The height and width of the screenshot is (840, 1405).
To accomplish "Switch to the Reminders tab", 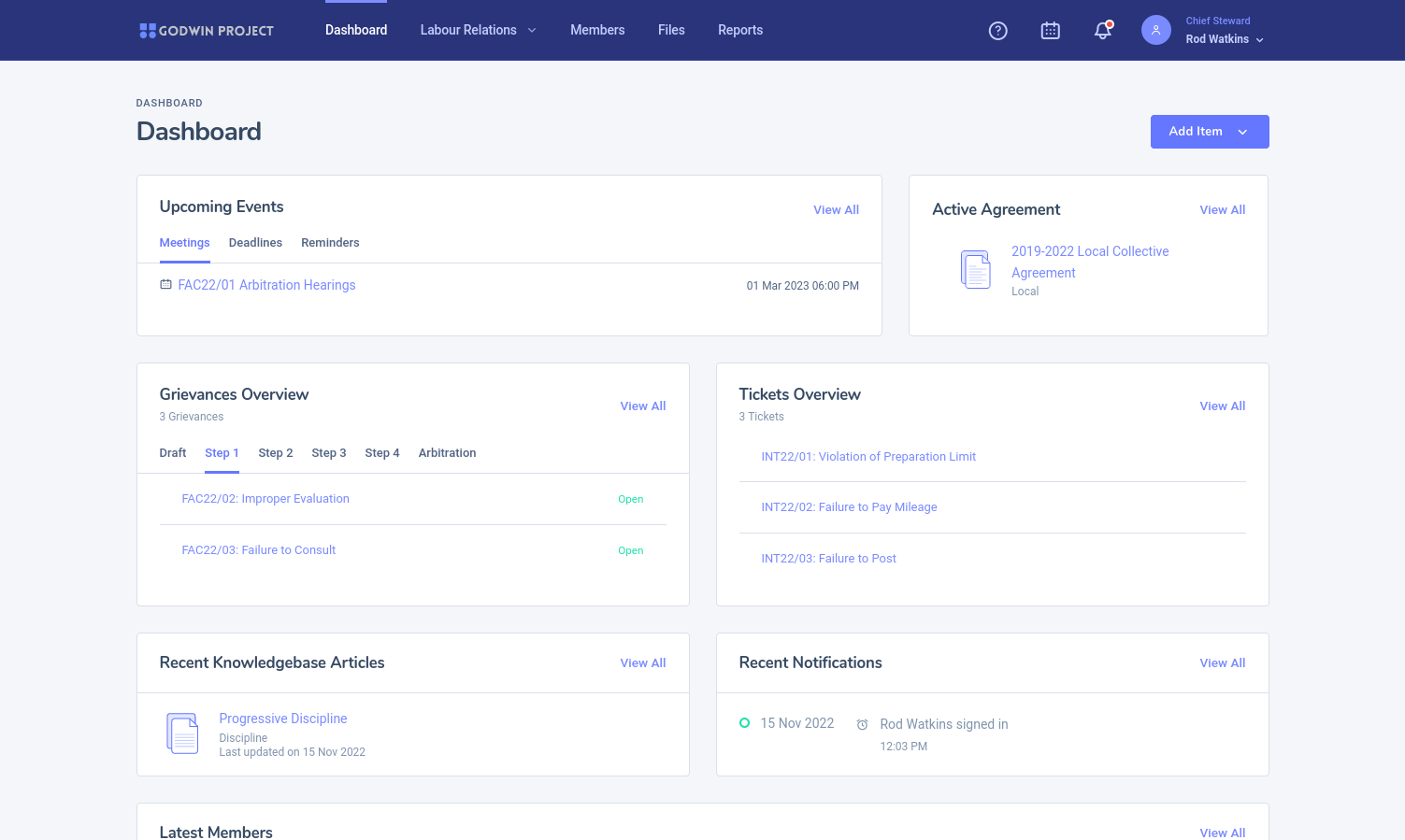I will pos(330,243).
